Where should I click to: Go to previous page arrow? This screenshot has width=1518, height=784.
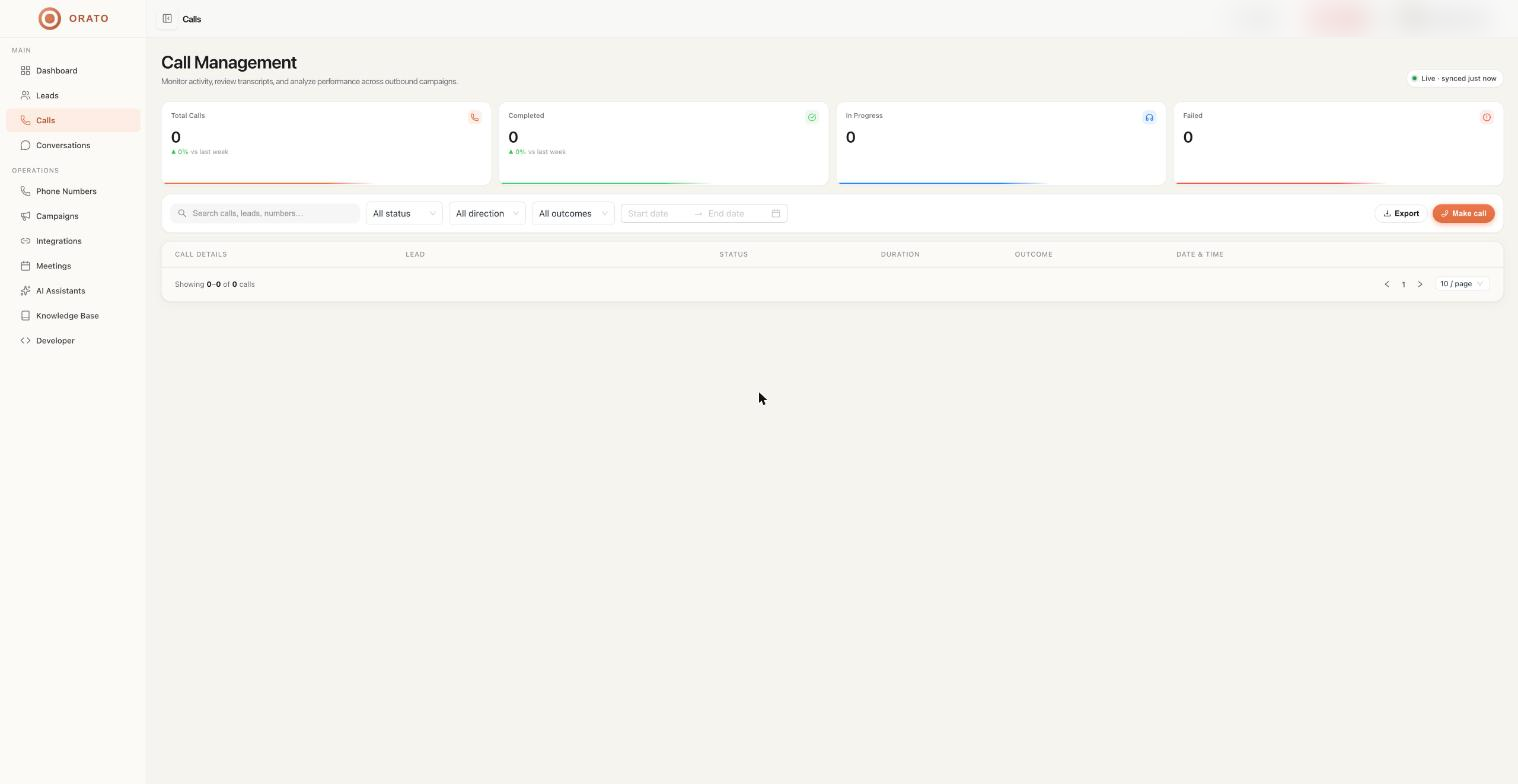[1387, 284]
